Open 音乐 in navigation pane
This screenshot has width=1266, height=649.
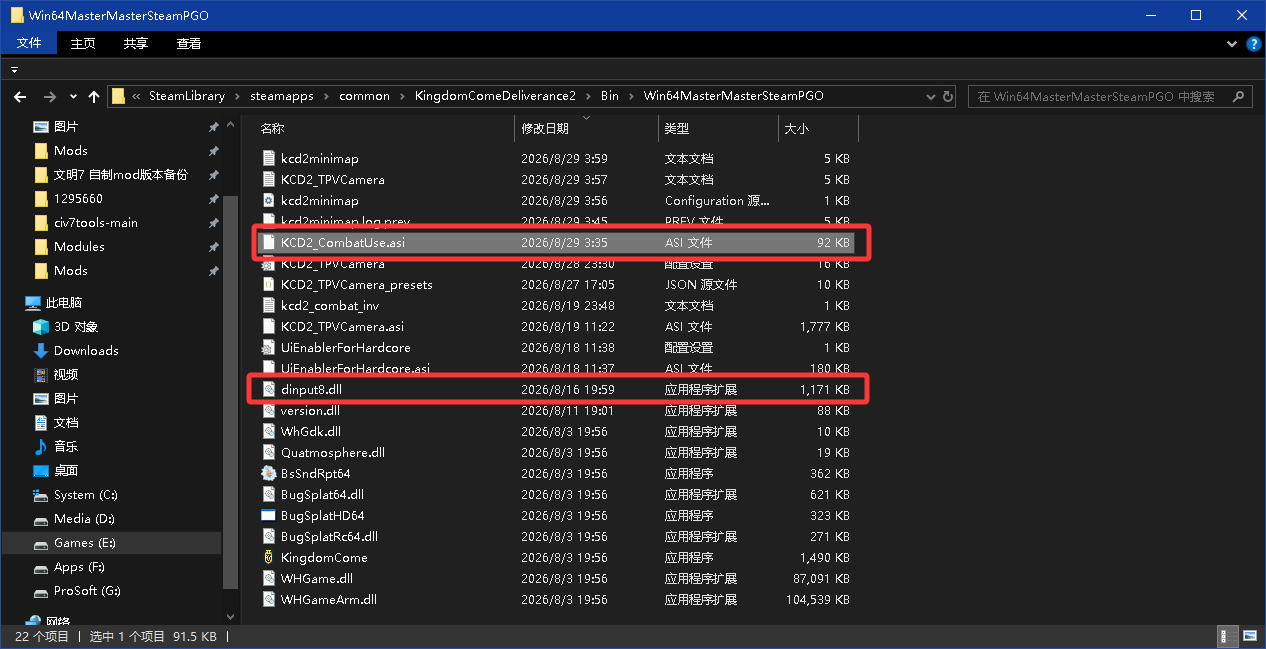[x=66, y=446]
